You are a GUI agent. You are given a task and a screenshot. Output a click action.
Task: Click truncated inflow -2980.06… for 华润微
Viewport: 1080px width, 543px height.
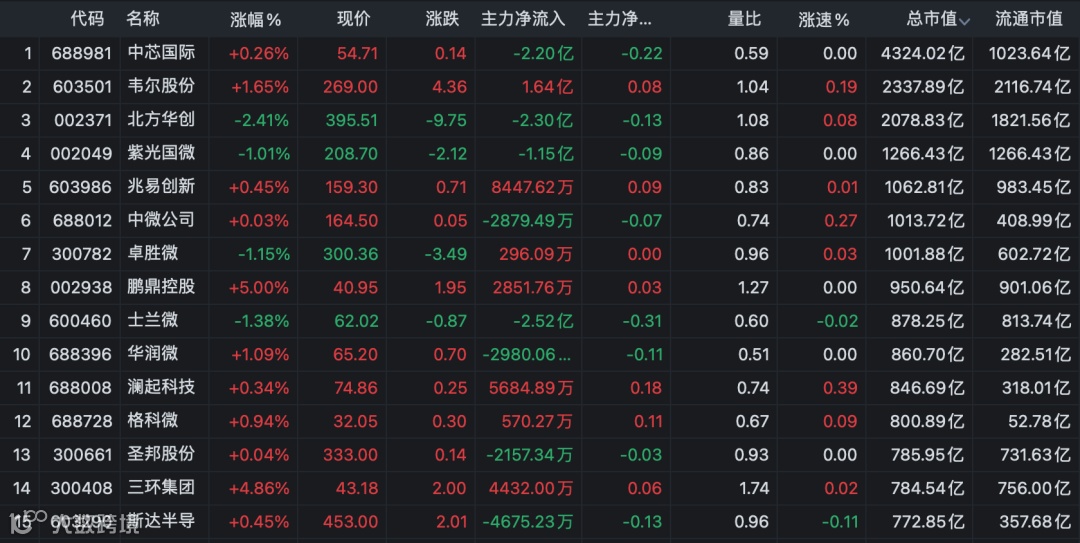(527, 354)
